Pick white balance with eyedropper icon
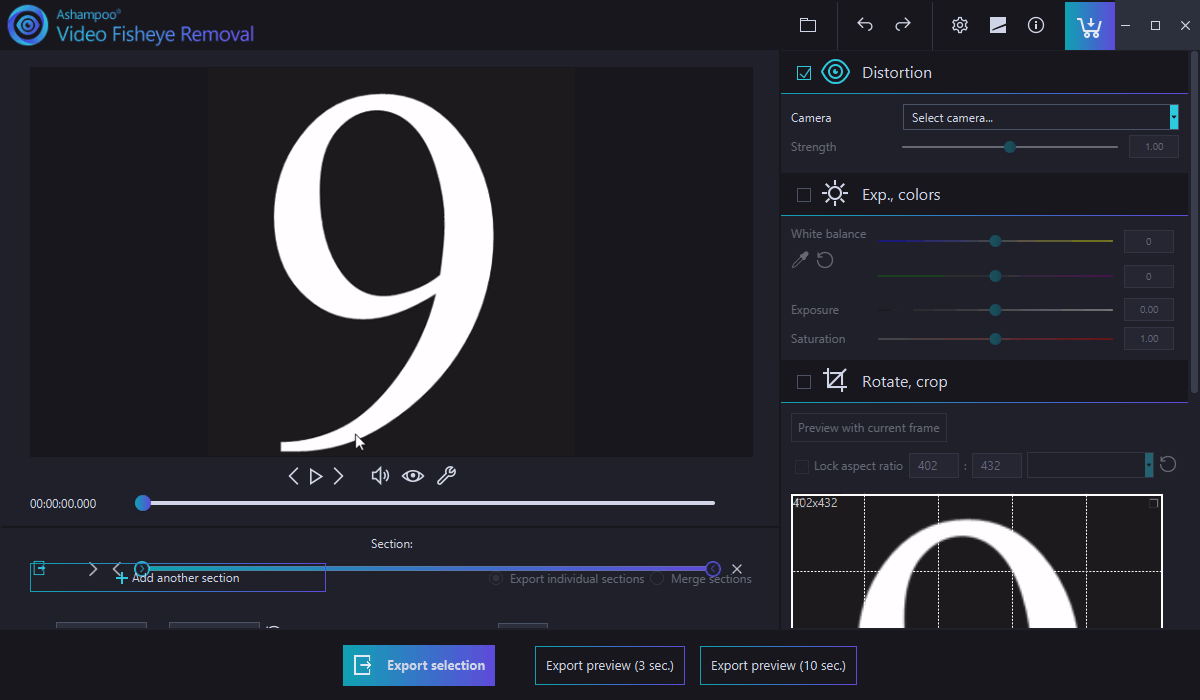Viewport: 1200px width, 700px height. [x=800, y=260]
